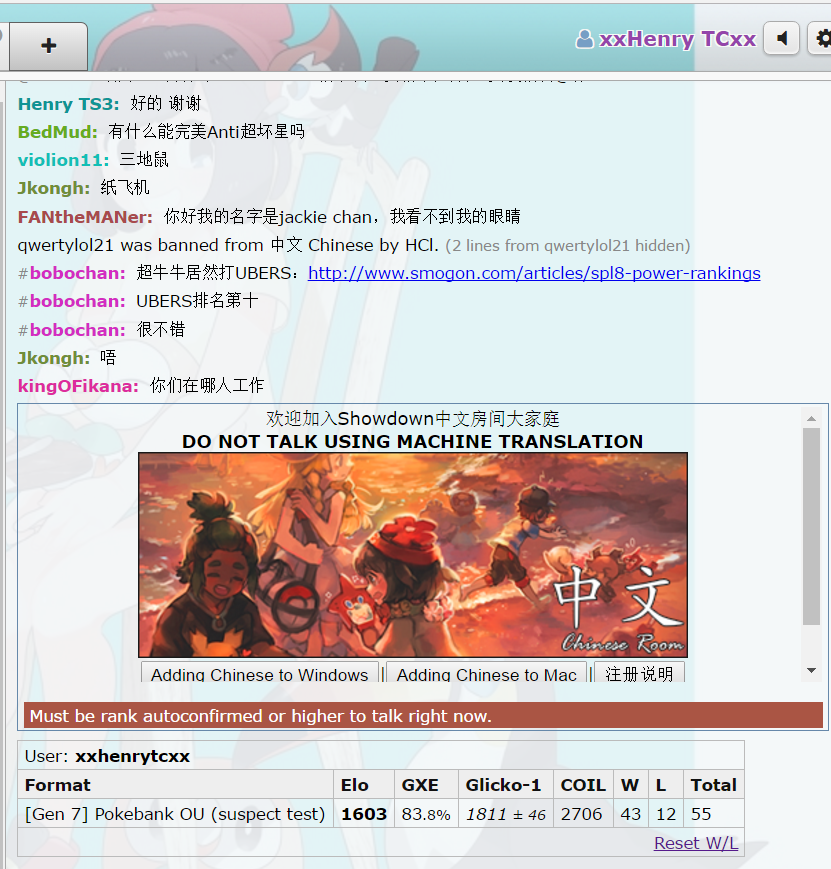
Task: Click the username Henry TS3 in chat
Action: pos(68,104)
